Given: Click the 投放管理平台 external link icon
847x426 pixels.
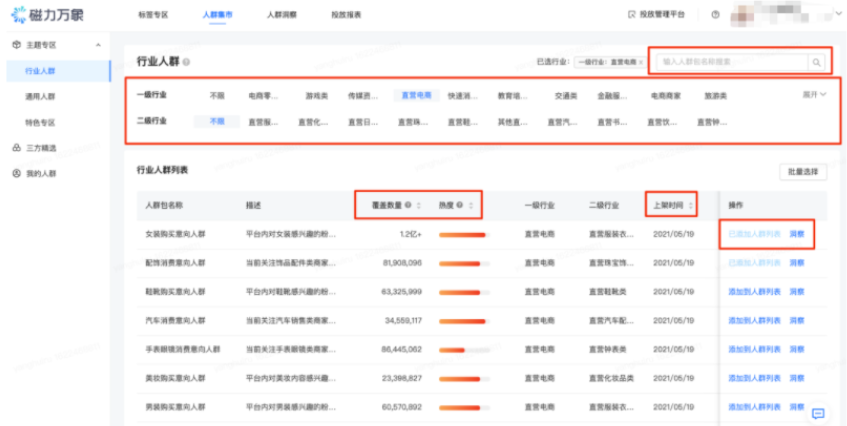Looking at the screenshot, I should (x=631, y=15).
